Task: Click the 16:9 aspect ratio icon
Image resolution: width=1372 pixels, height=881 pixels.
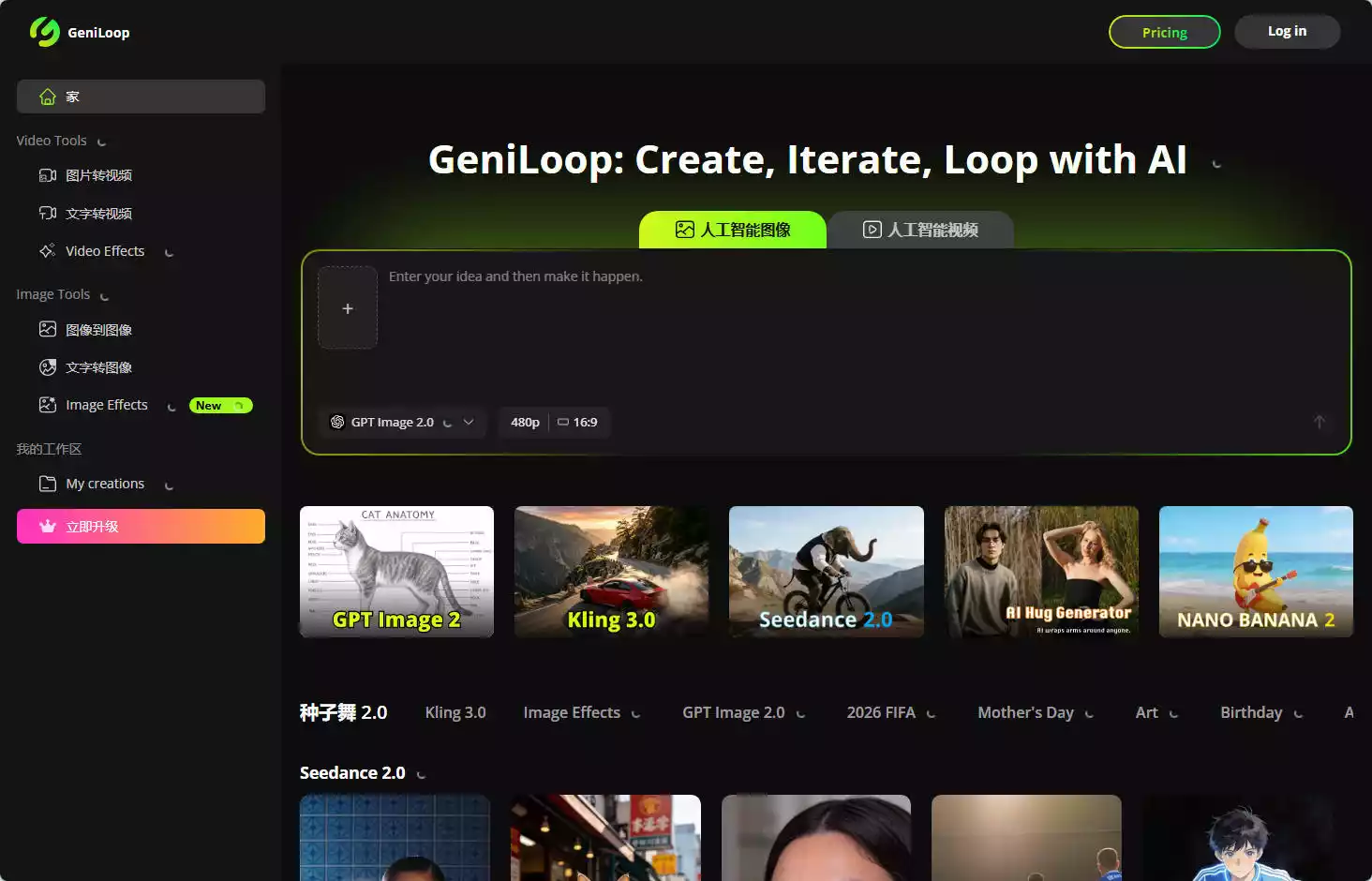Action: click(563, 422)
